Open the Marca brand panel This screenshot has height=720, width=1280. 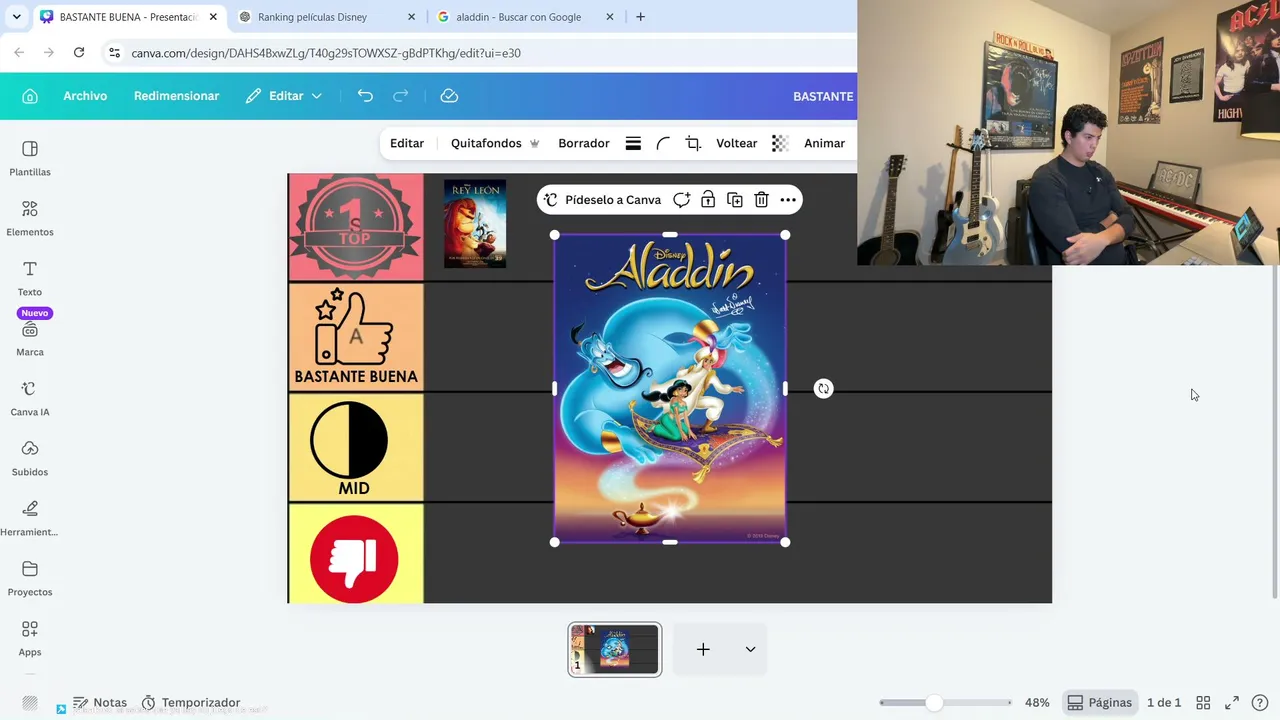[x=30, y=338]
